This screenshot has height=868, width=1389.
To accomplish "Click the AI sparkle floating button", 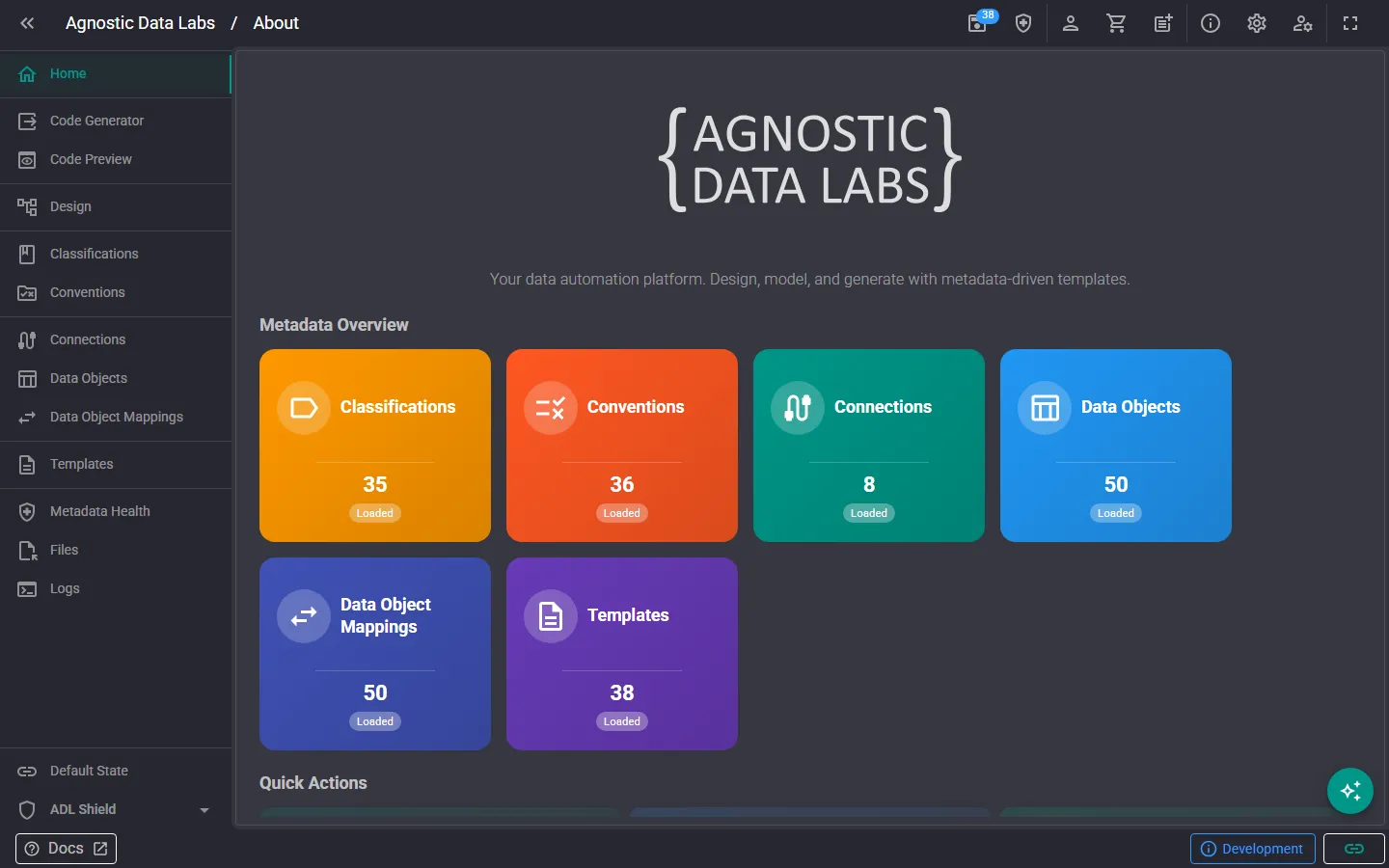I will click(x=1350, y=791).
